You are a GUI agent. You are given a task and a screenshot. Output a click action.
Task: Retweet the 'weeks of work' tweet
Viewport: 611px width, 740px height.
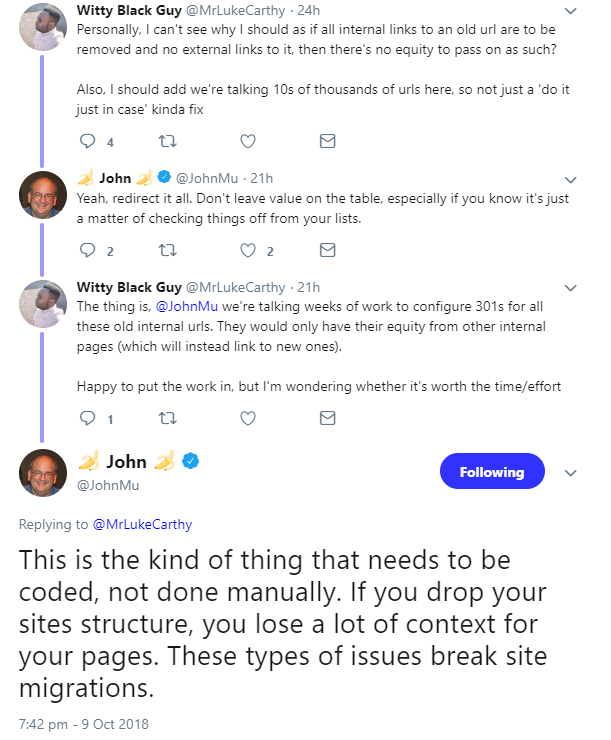click(166, 418)
